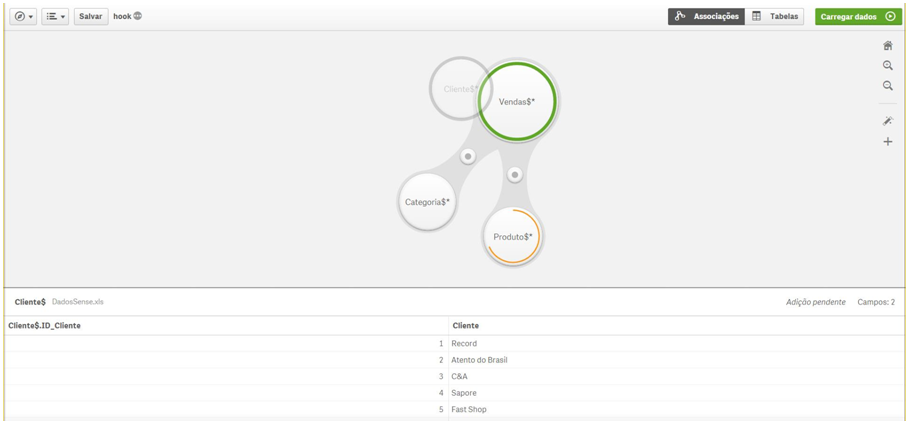Image resolution: width=910 pixels, height=425 pixels.
Task: Click Carregar dados to load the data
Action: (858, 16)
